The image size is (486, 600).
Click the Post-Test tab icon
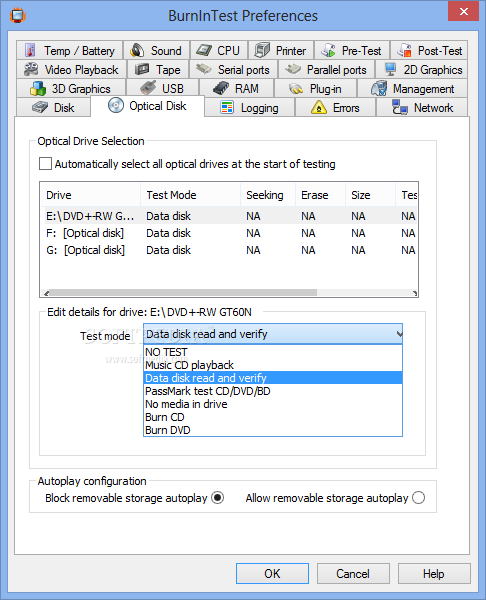point(404,50)
